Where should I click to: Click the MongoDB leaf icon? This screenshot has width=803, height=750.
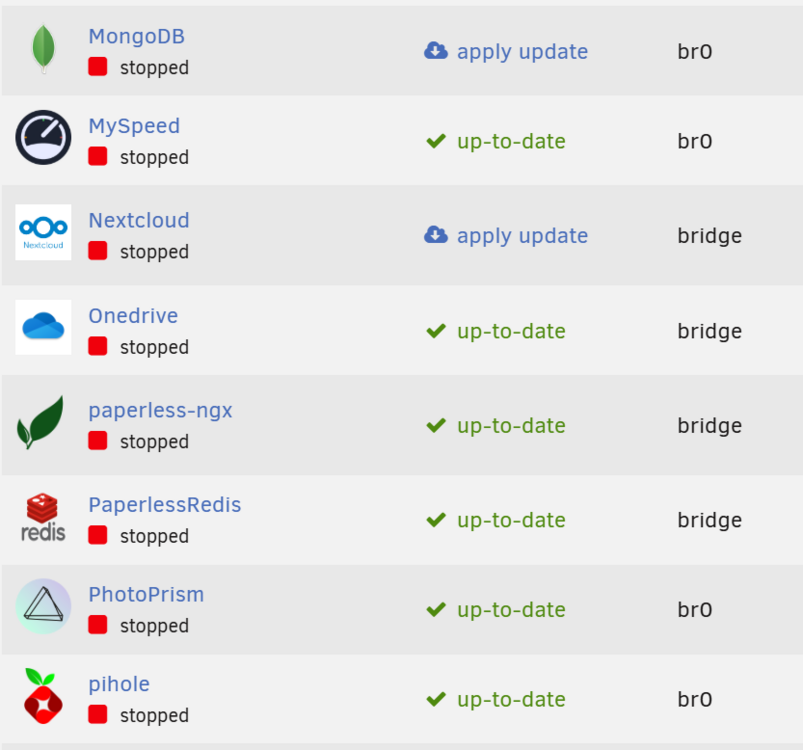[x=44, y=49]
